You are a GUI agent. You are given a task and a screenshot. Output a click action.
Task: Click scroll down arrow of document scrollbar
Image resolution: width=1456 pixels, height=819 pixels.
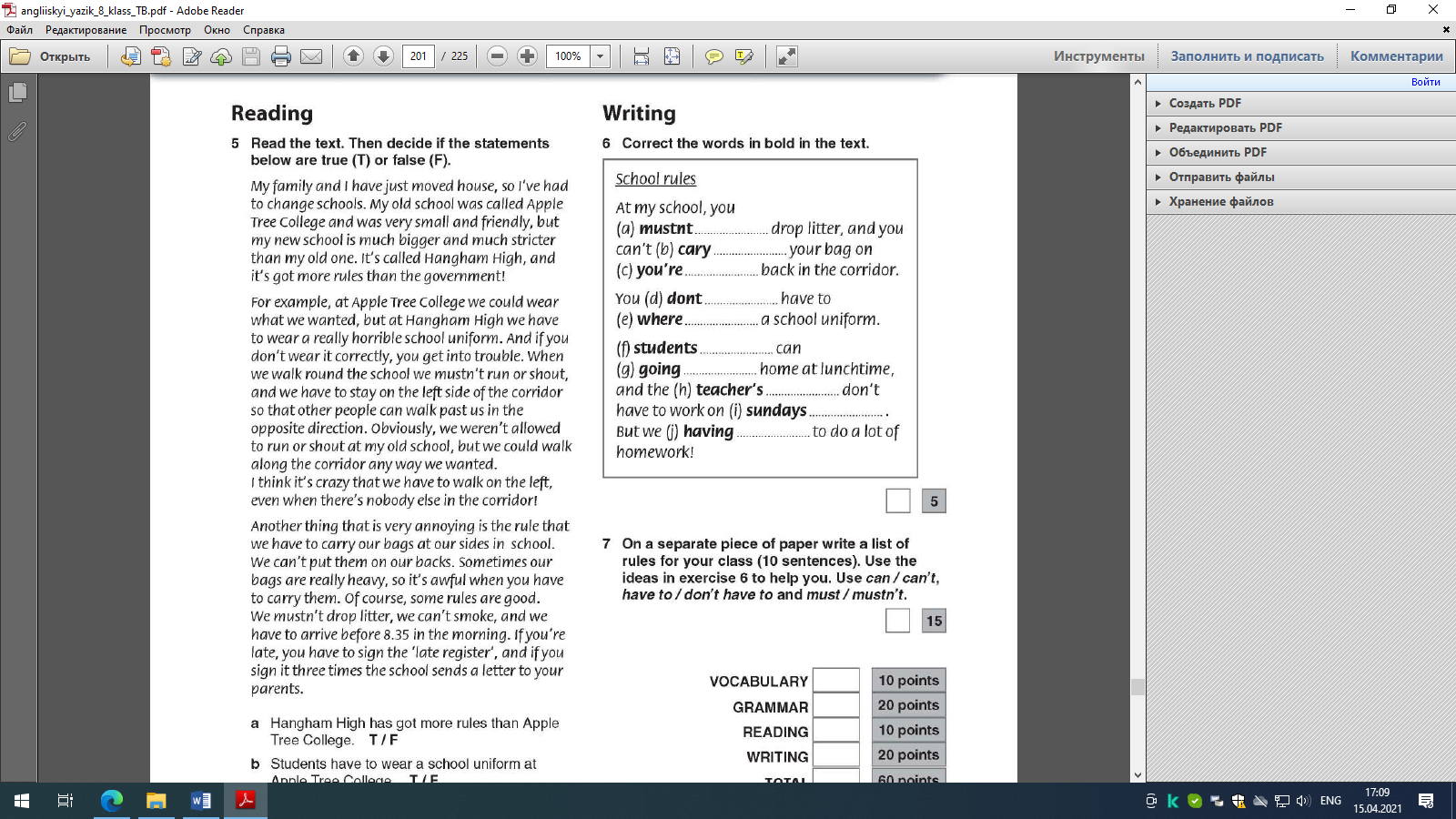click(1137, 775)
